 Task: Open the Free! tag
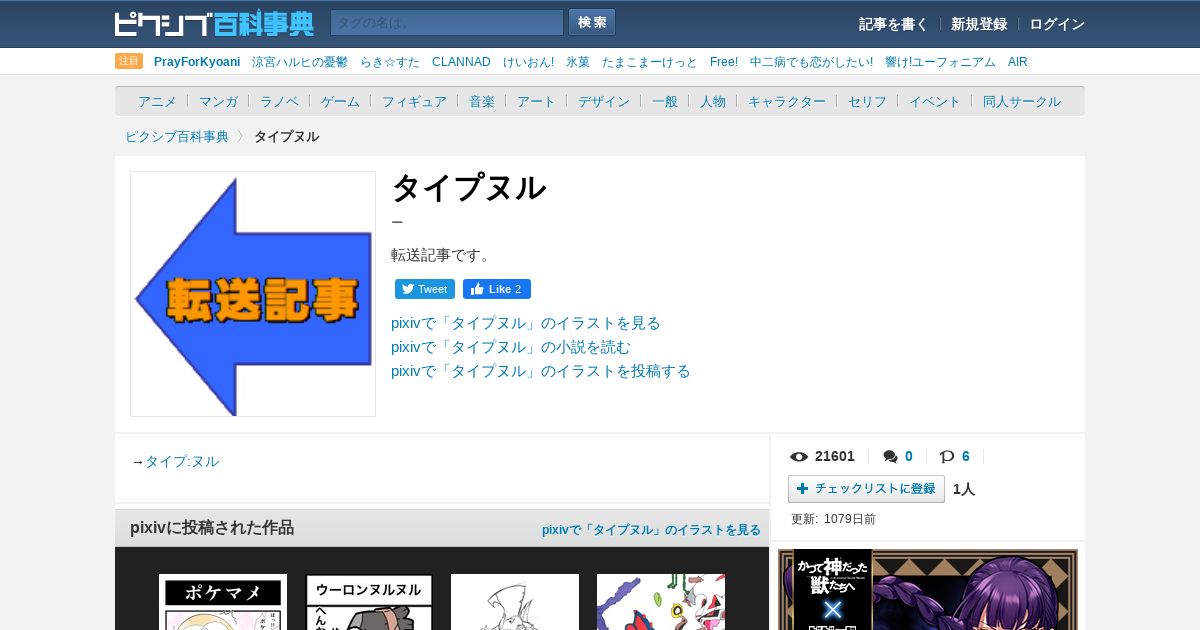tap(724, 62)
